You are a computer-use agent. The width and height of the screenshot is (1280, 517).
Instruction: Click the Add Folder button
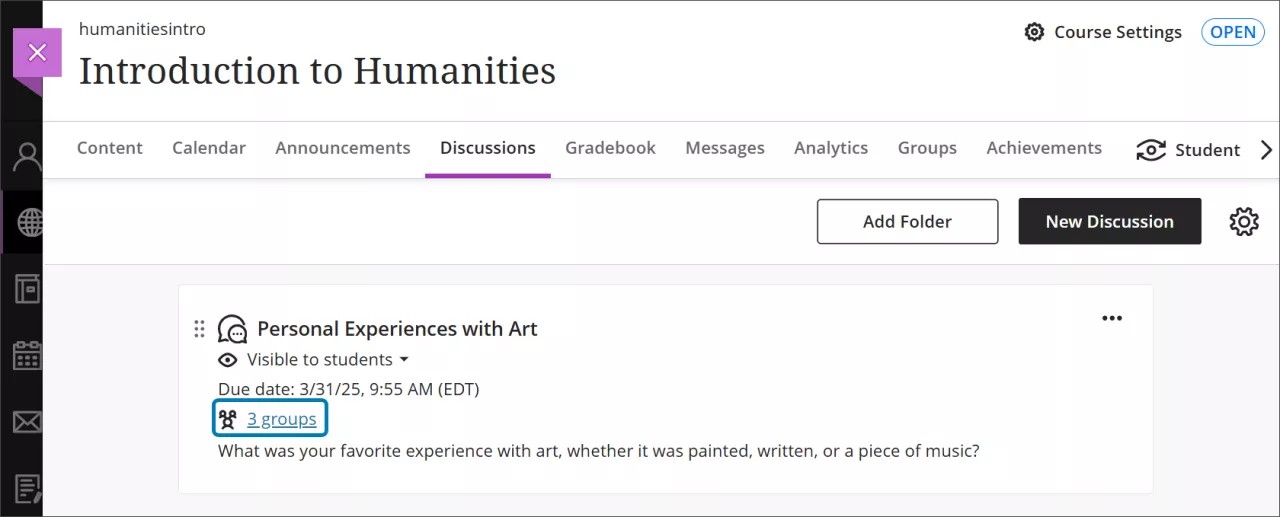pos(907,222)
